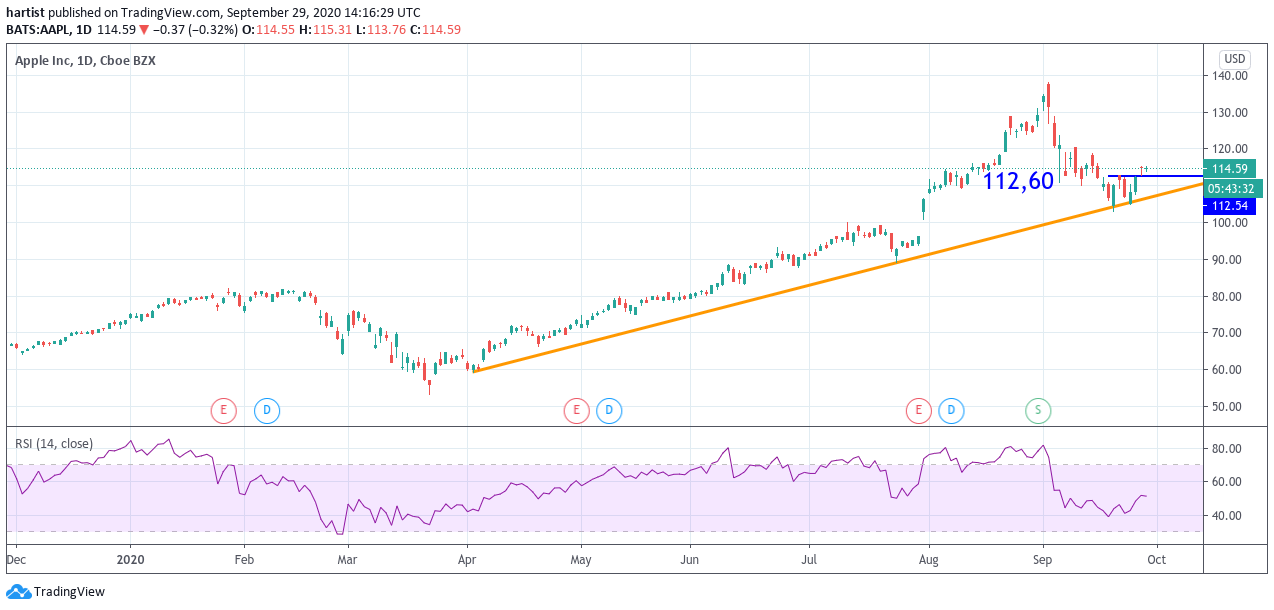Click 'Jul' on the time axis

click(809, 561)
